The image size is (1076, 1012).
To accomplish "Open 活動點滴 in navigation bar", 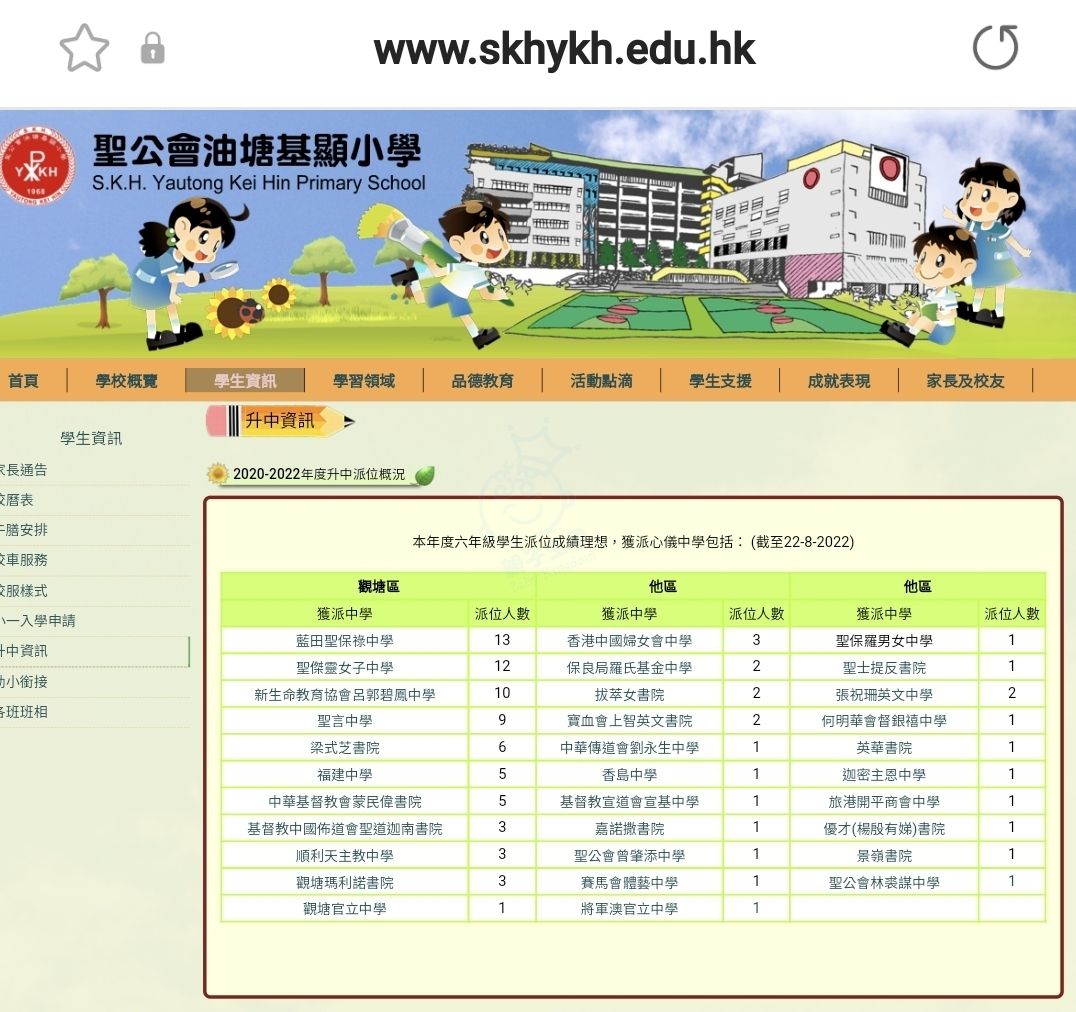I will pyautogui.click(x=601, y=381).
